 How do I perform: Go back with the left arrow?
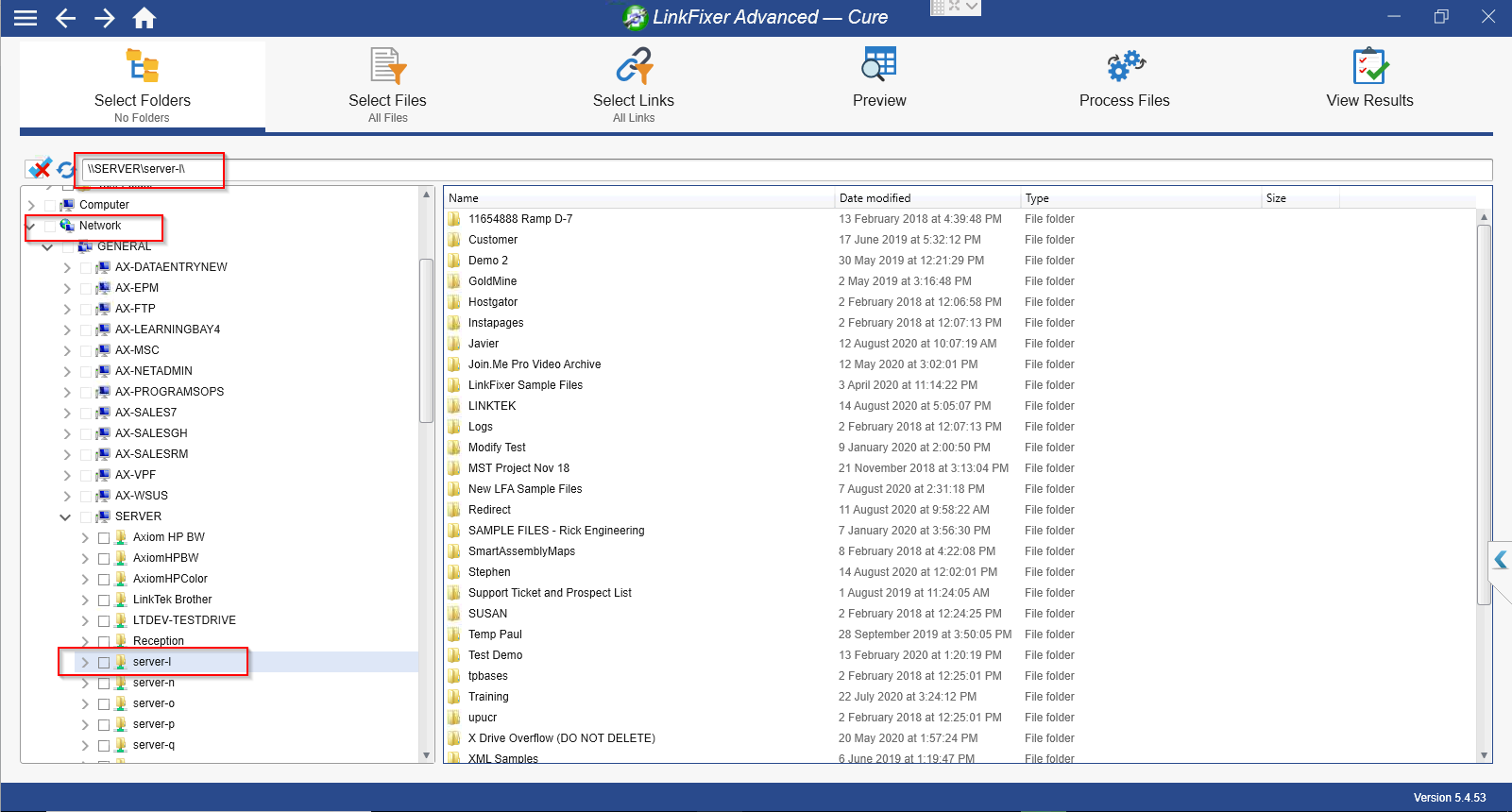click(x=65, y=18)
